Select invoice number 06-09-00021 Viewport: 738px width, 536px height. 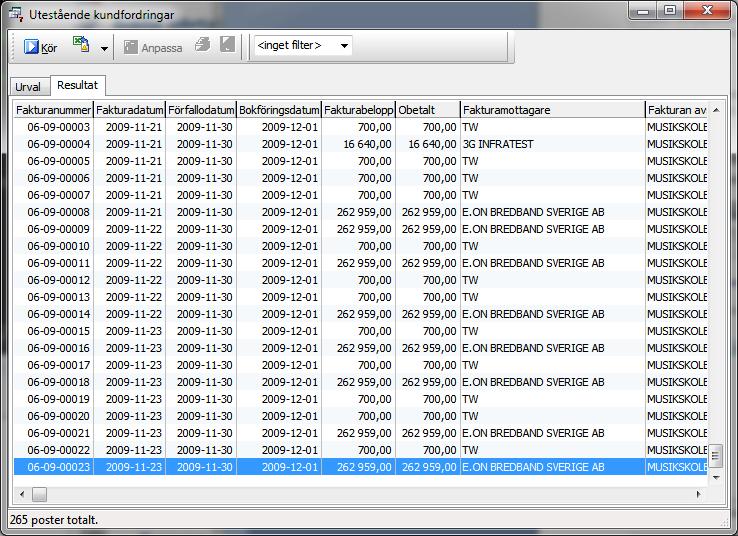click(58, 433)
